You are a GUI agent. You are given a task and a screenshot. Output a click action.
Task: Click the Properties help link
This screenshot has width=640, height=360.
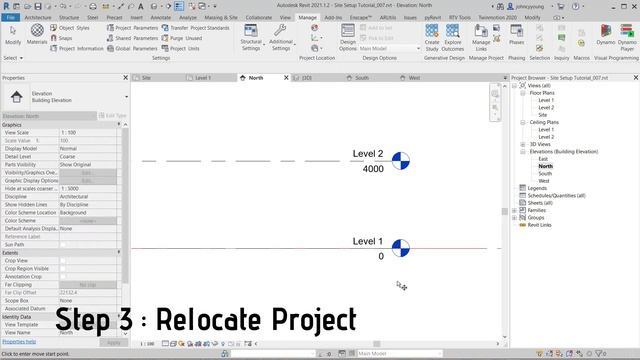[19, 342]
